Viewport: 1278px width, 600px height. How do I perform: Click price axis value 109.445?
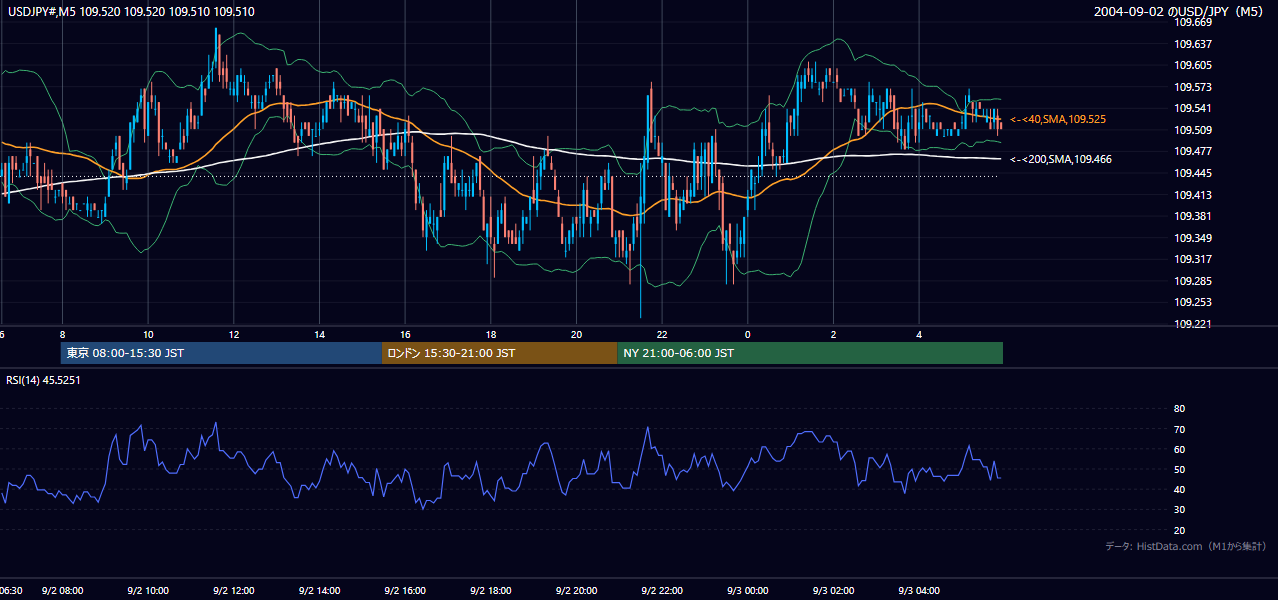[x=1193, y=173]
